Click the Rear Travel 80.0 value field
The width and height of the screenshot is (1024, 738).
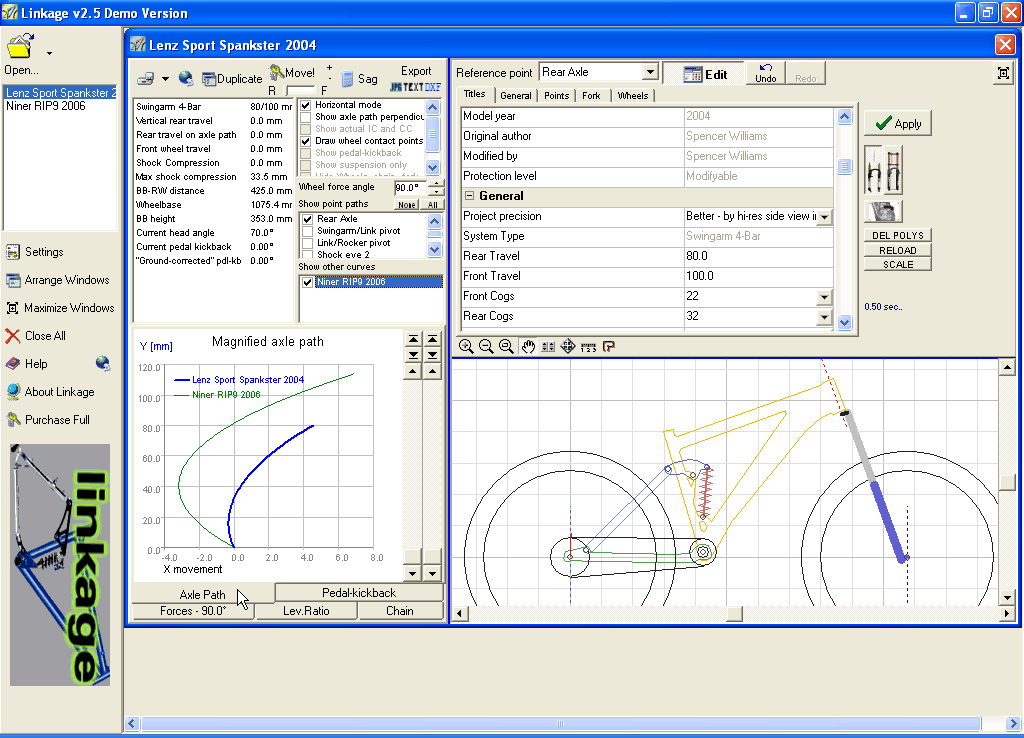pos(758,256)
